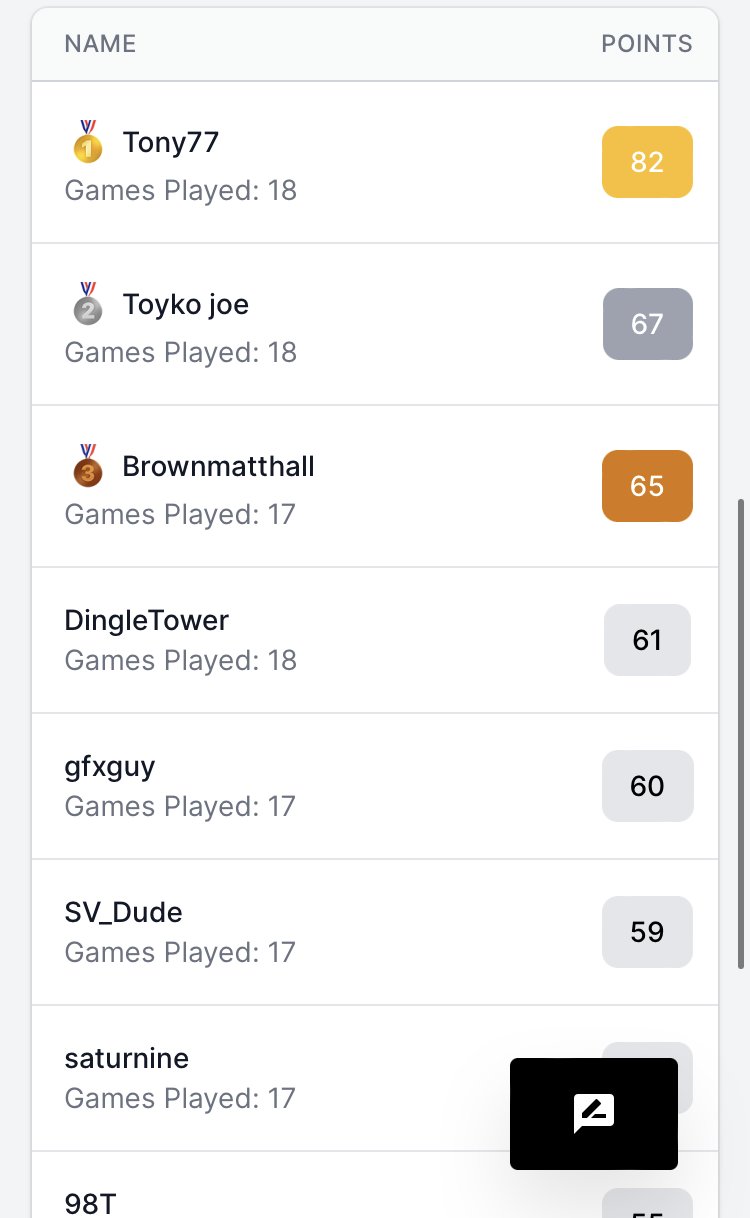Open gfxguy's leaderboard entry
Screen dimensions: 750x1218
(x=375, y=786)
